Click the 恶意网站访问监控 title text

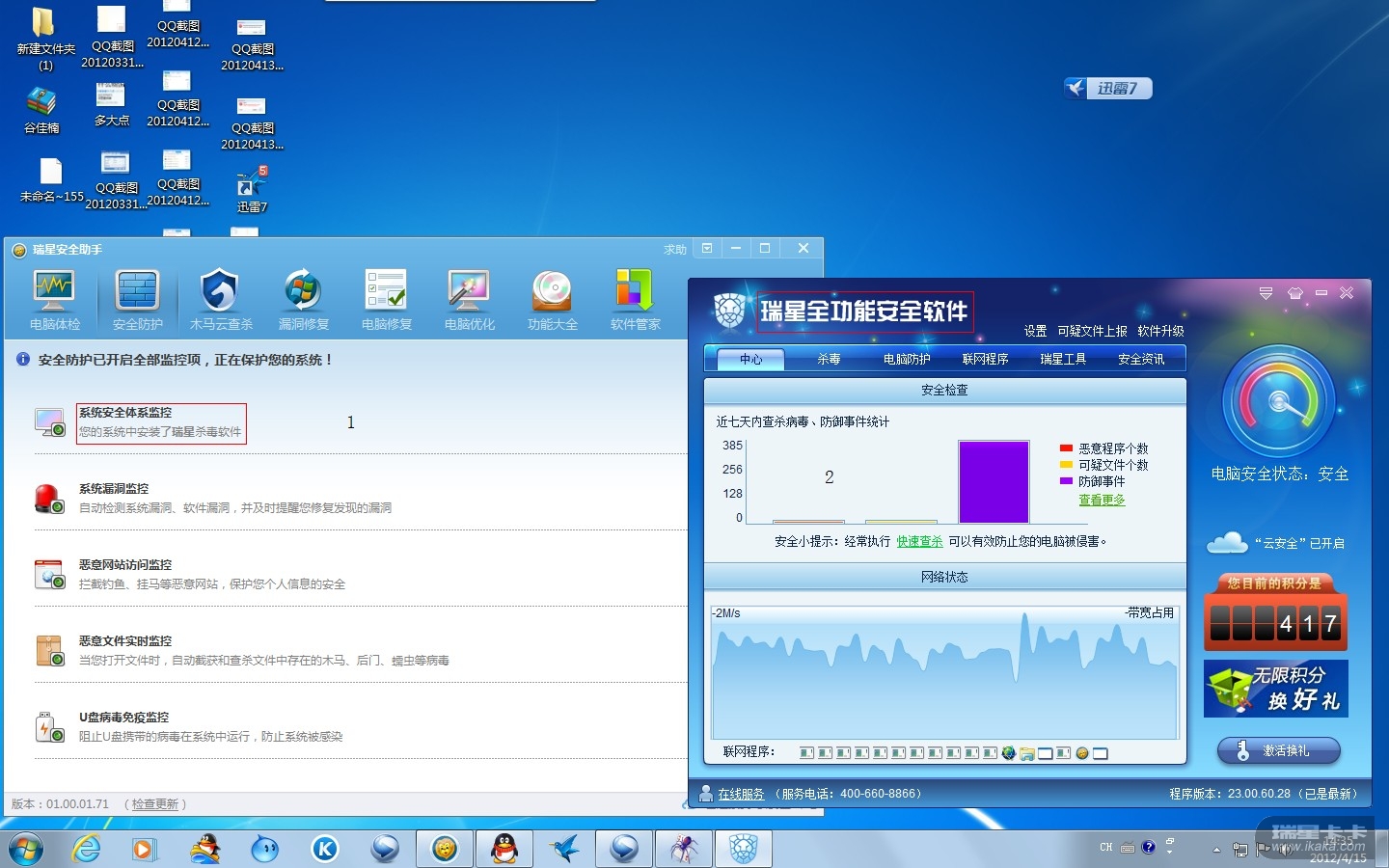pyautogui.click(x=125, y=565)
